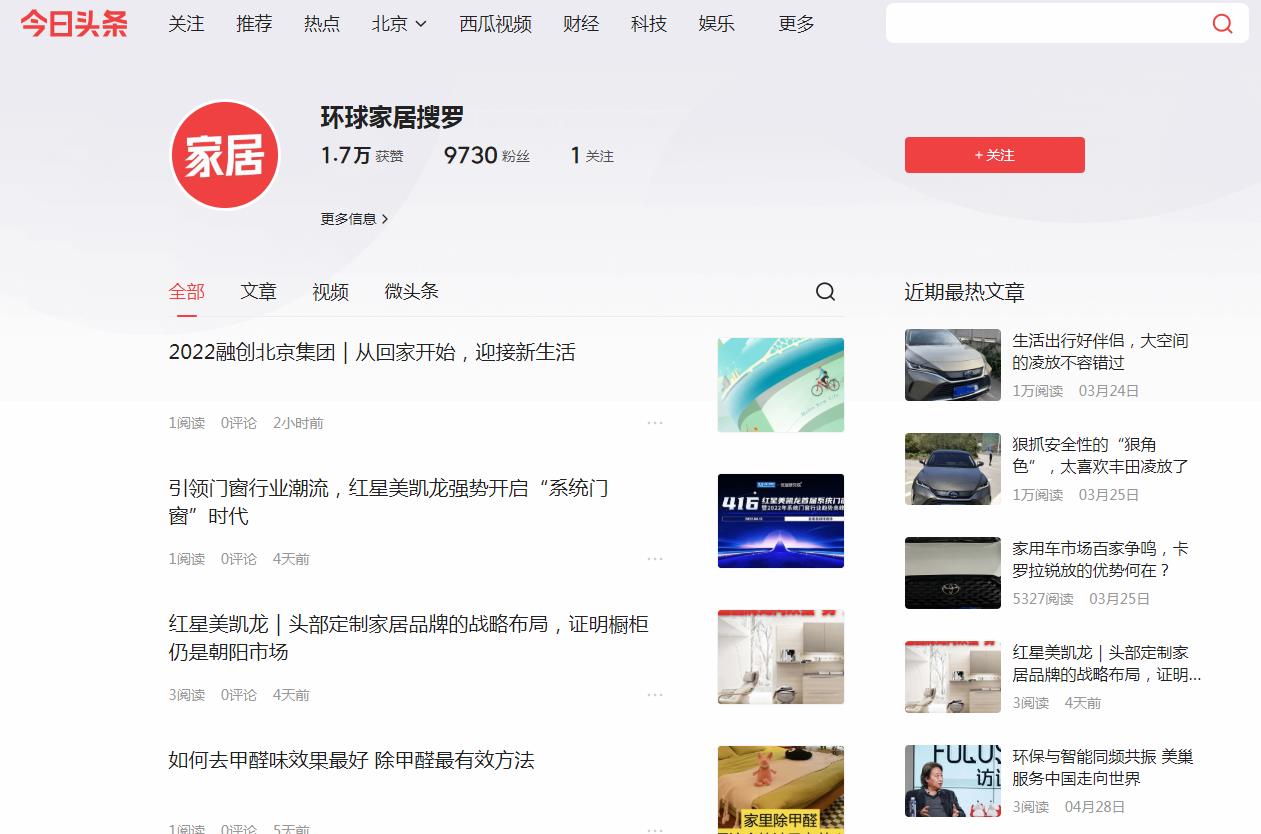The image size is (1261, 834).
Task: Open search within the author's articles
Action: point(825,291)
